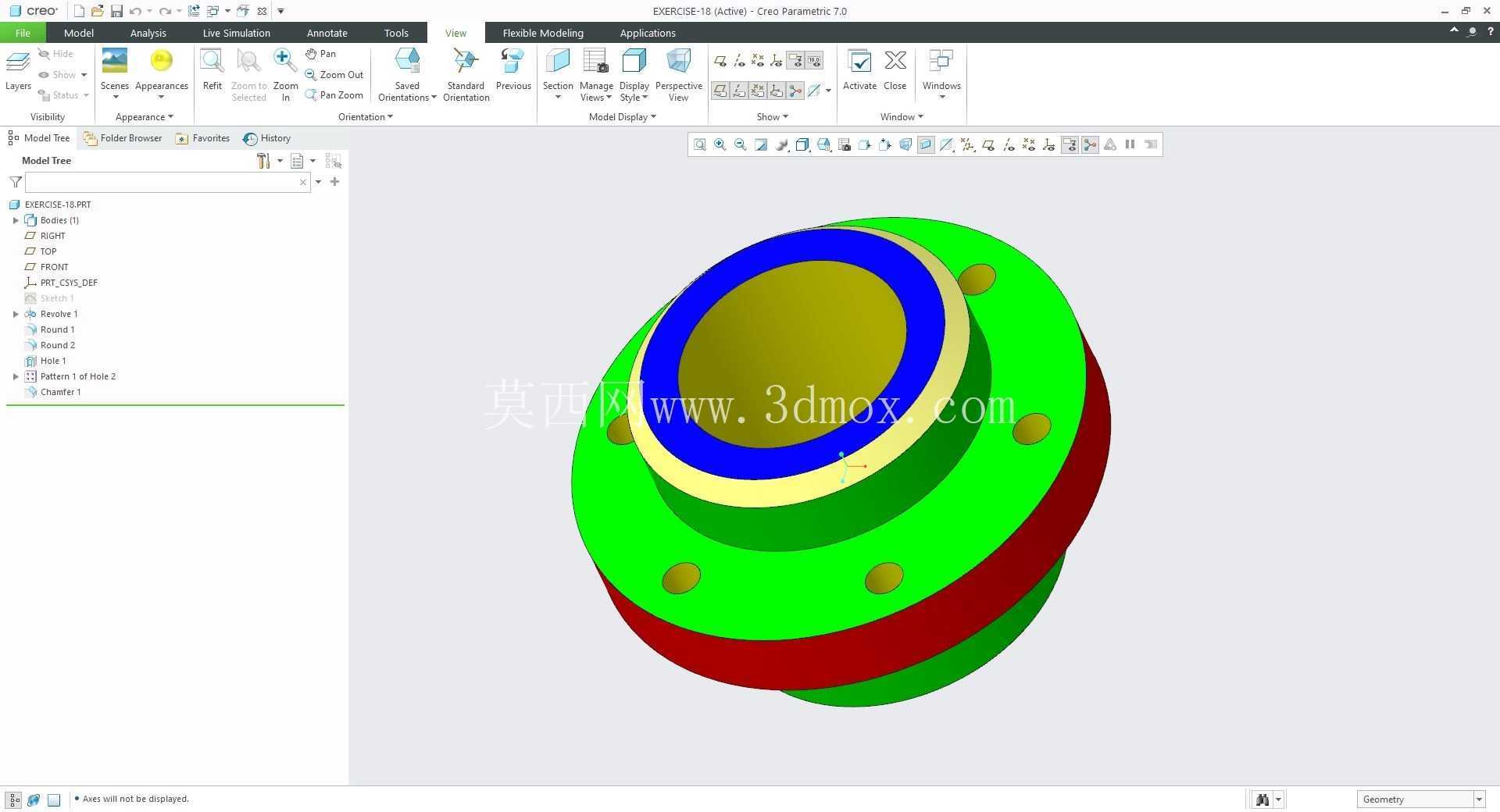Open the Geometry selection filter dropdown
Viewport: 1500px width, 812px height.
coord(1479,800)
